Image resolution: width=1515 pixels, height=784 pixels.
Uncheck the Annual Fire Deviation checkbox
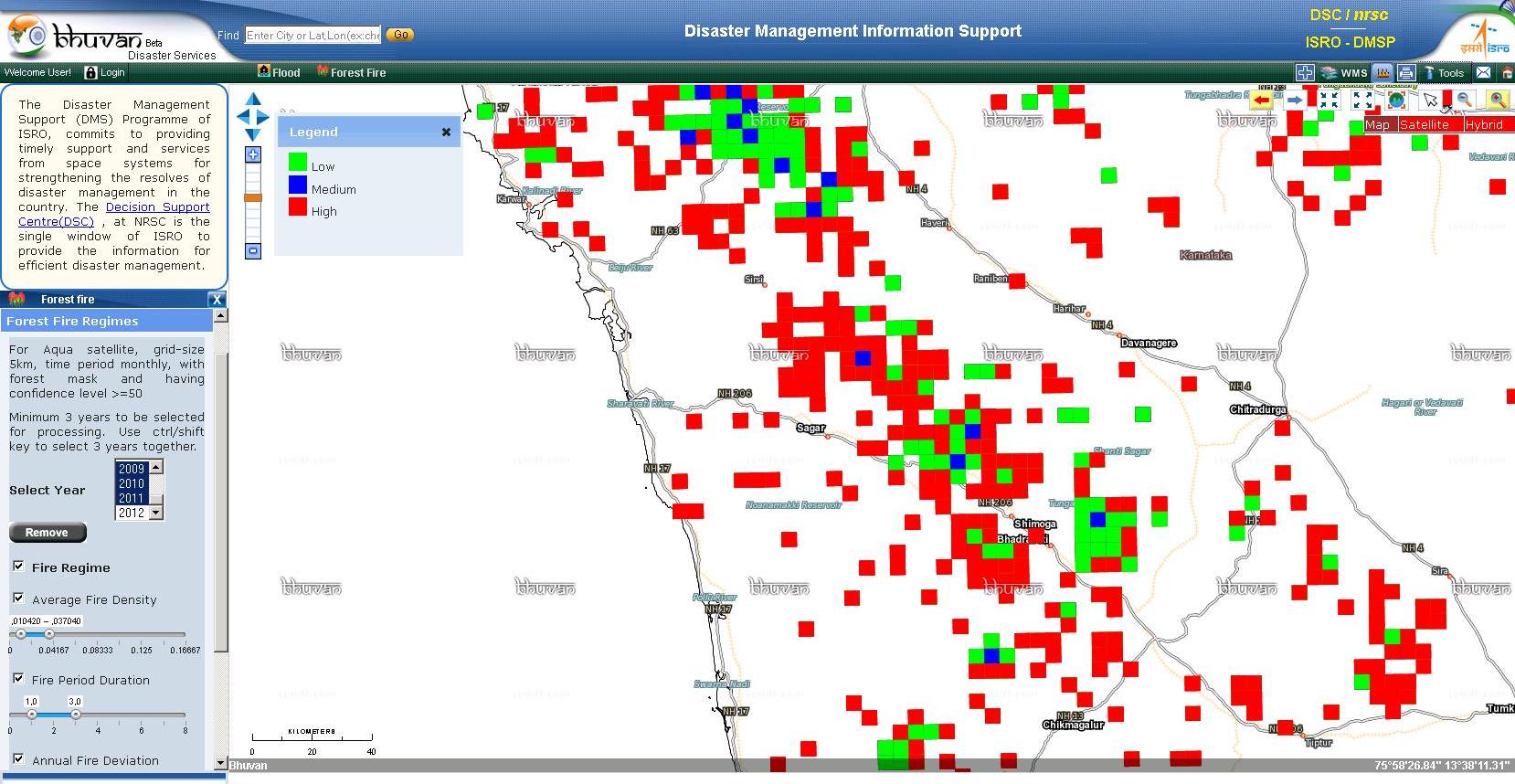click(18, 759)
